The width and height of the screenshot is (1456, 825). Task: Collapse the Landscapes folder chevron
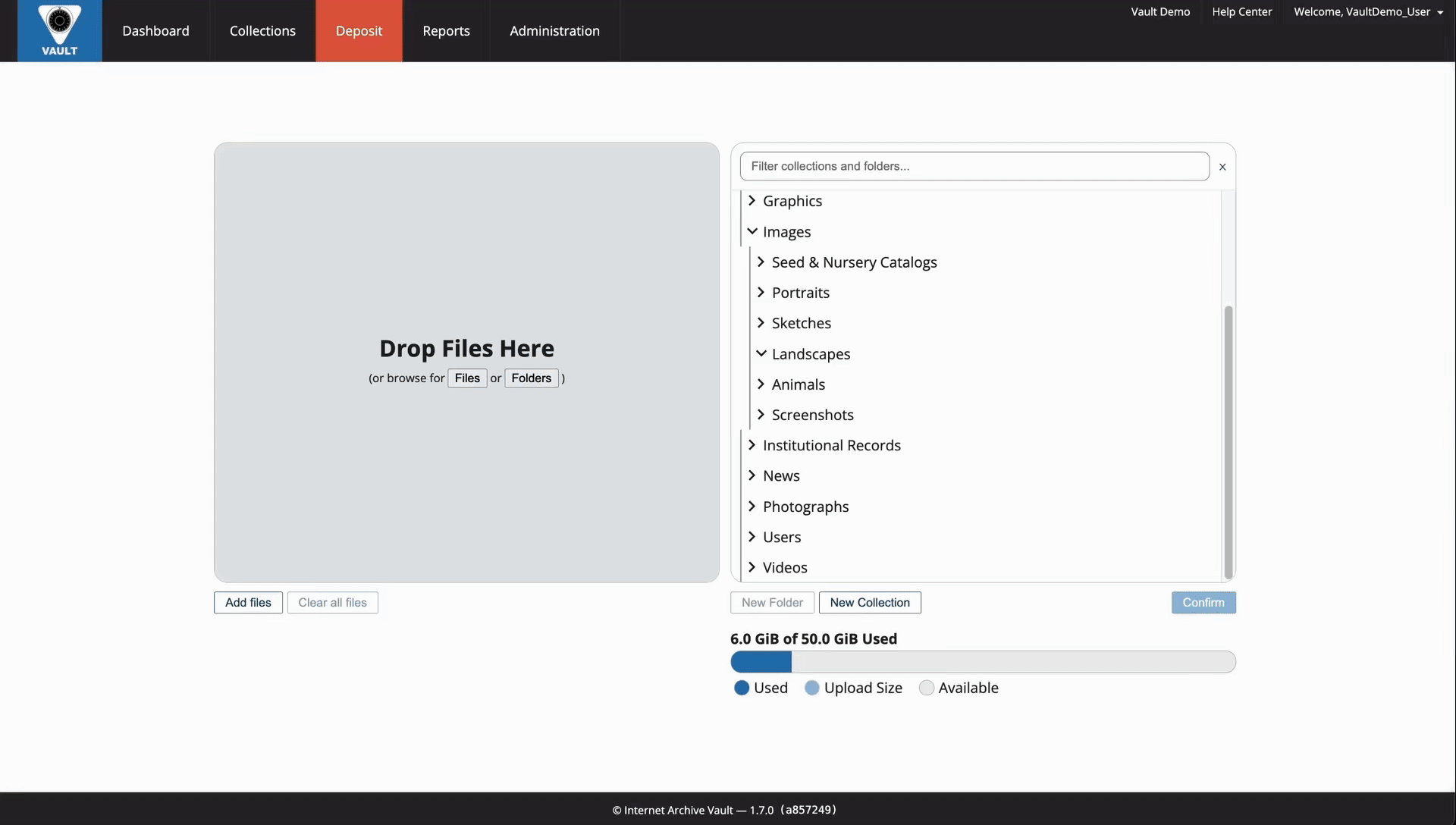761,353
